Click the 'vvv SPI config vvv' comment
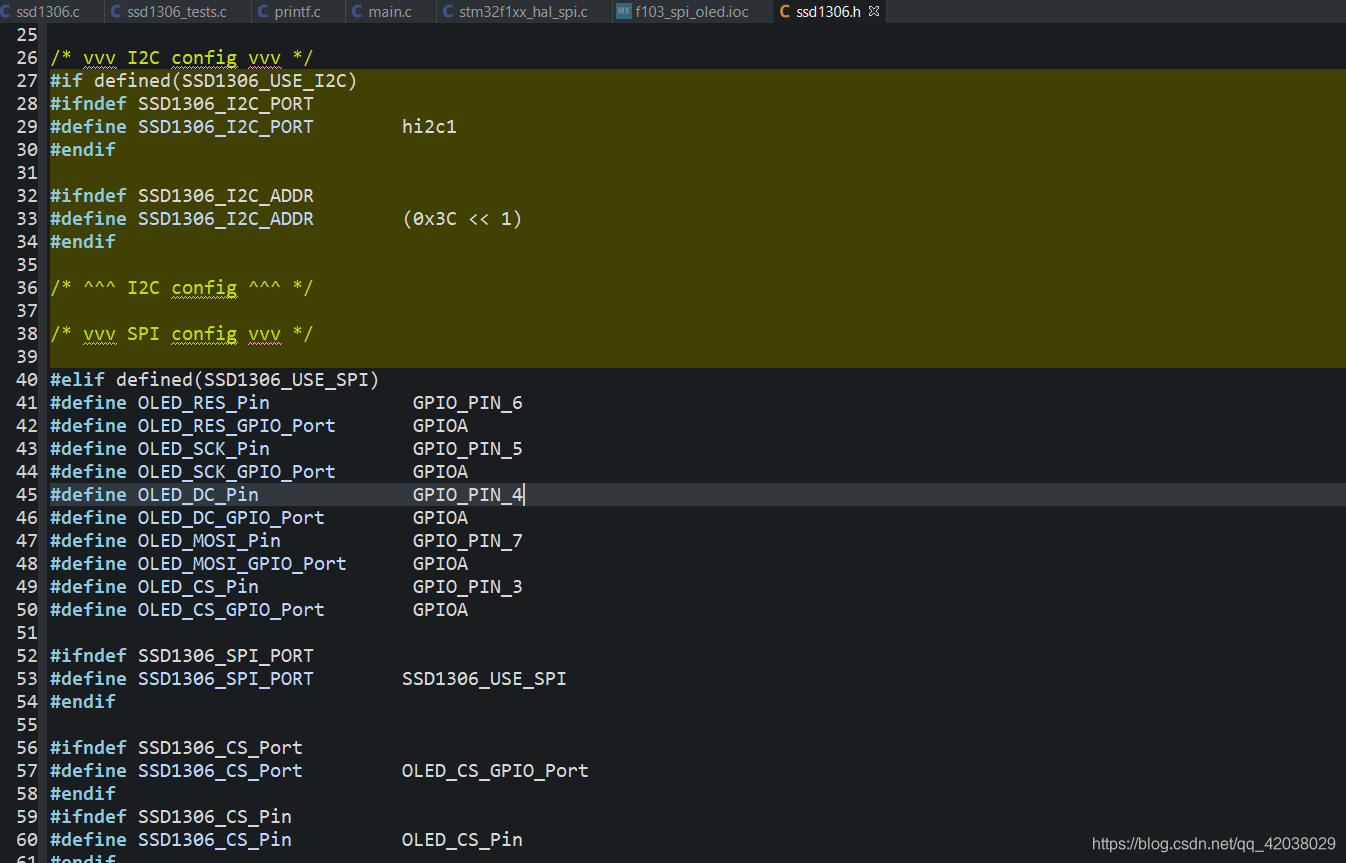Viewport: 1346px width, 863px height. pyautogui.click(x=182, y=334)
